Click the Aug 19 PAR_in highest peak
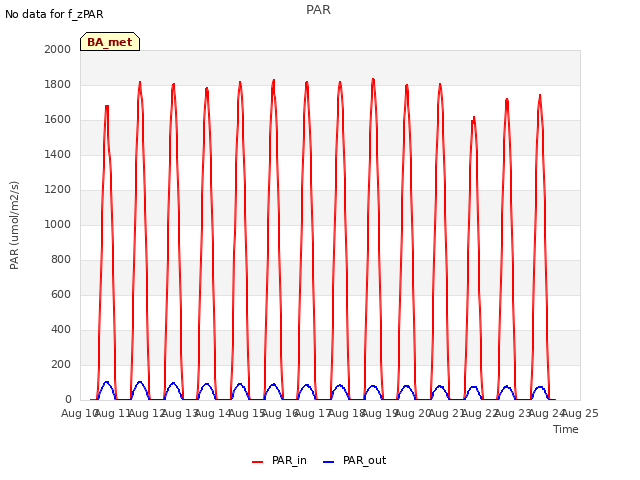 [x=373, y=80]
